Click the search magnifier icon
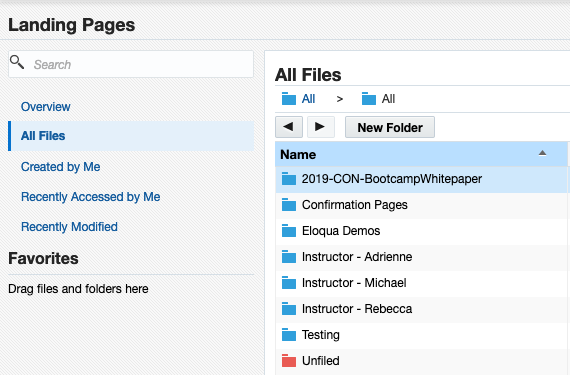 pos(17,62)
